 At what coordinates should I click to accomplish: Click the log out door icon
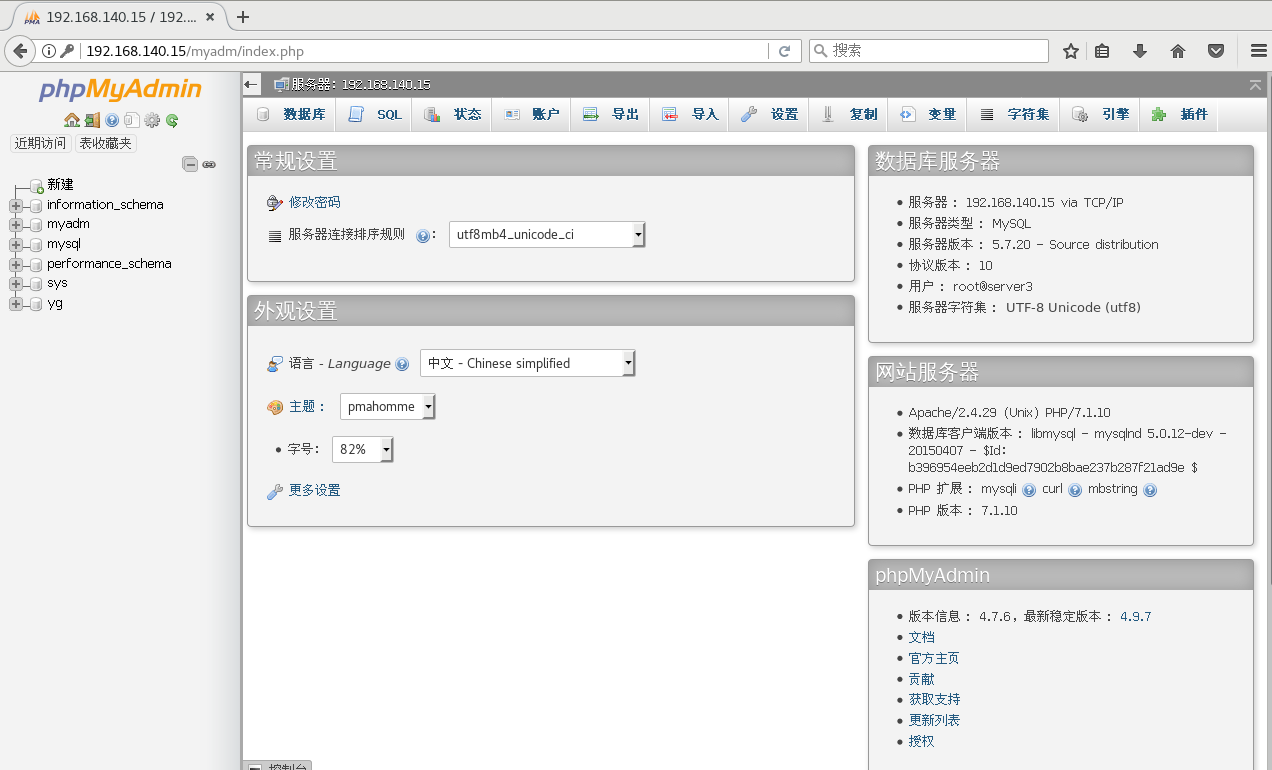(92, 120)
